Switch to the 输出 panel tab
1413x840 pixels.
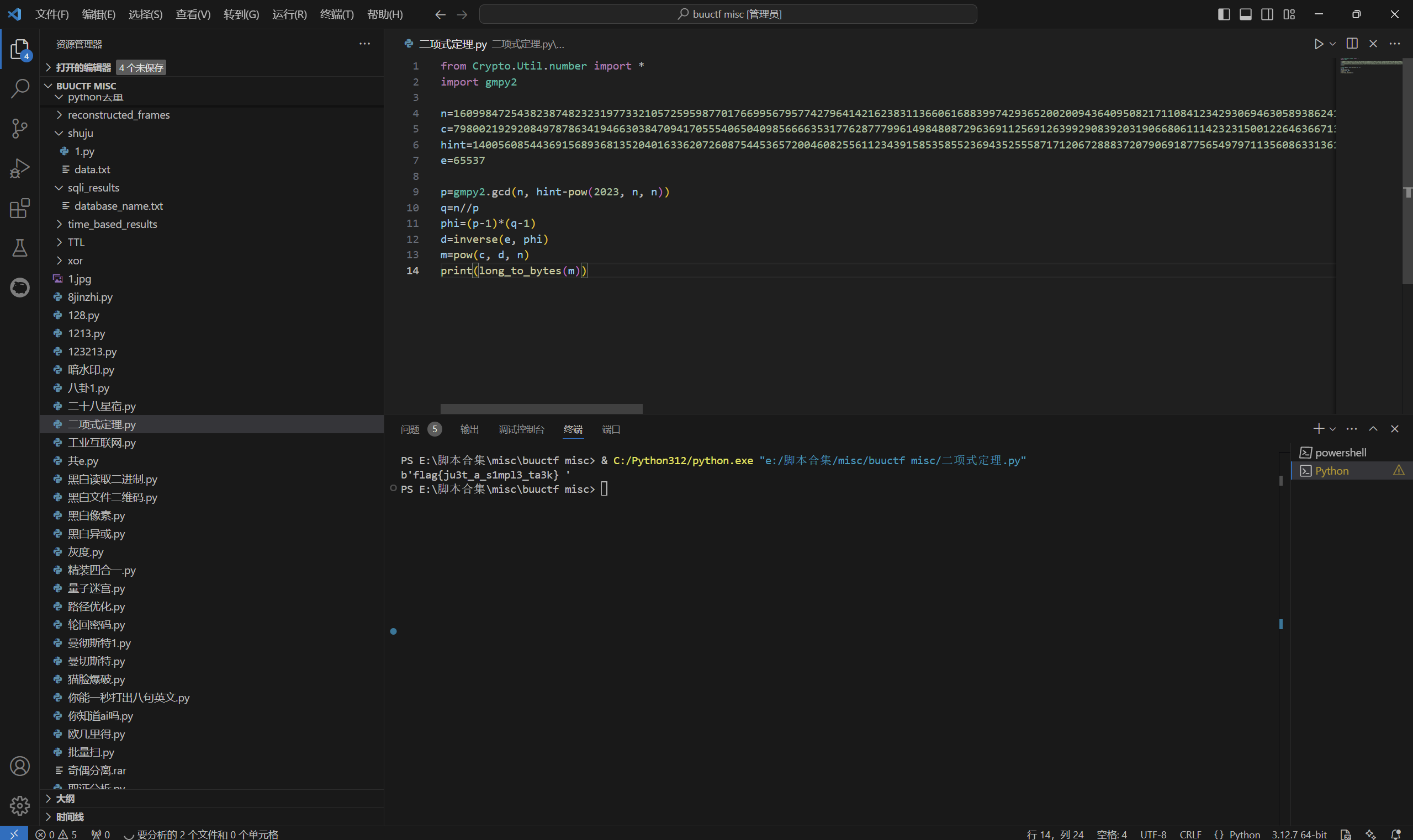click(469, 429)
